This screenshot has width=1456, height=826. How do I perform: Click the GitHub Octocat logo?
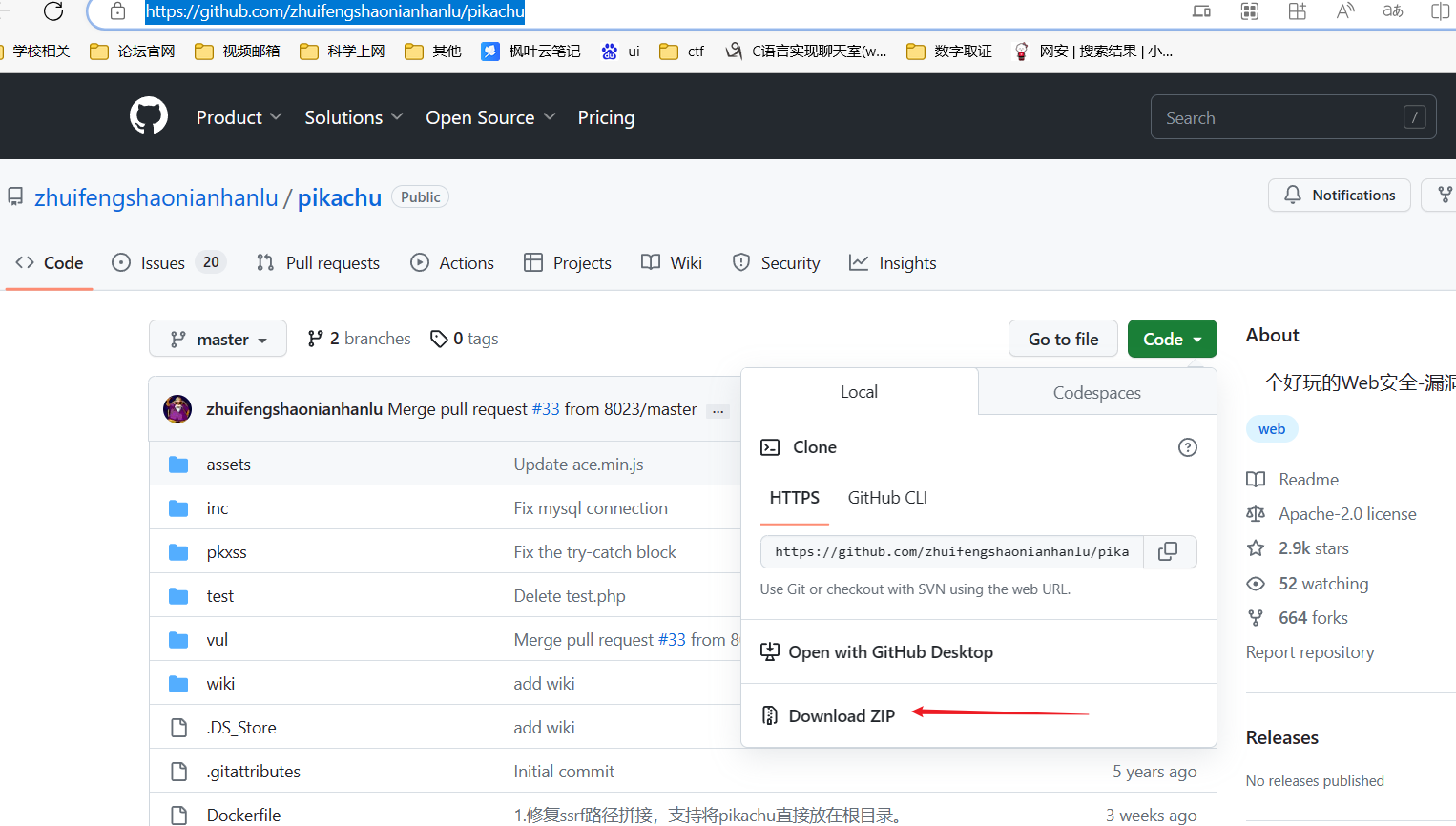point(149,116)
